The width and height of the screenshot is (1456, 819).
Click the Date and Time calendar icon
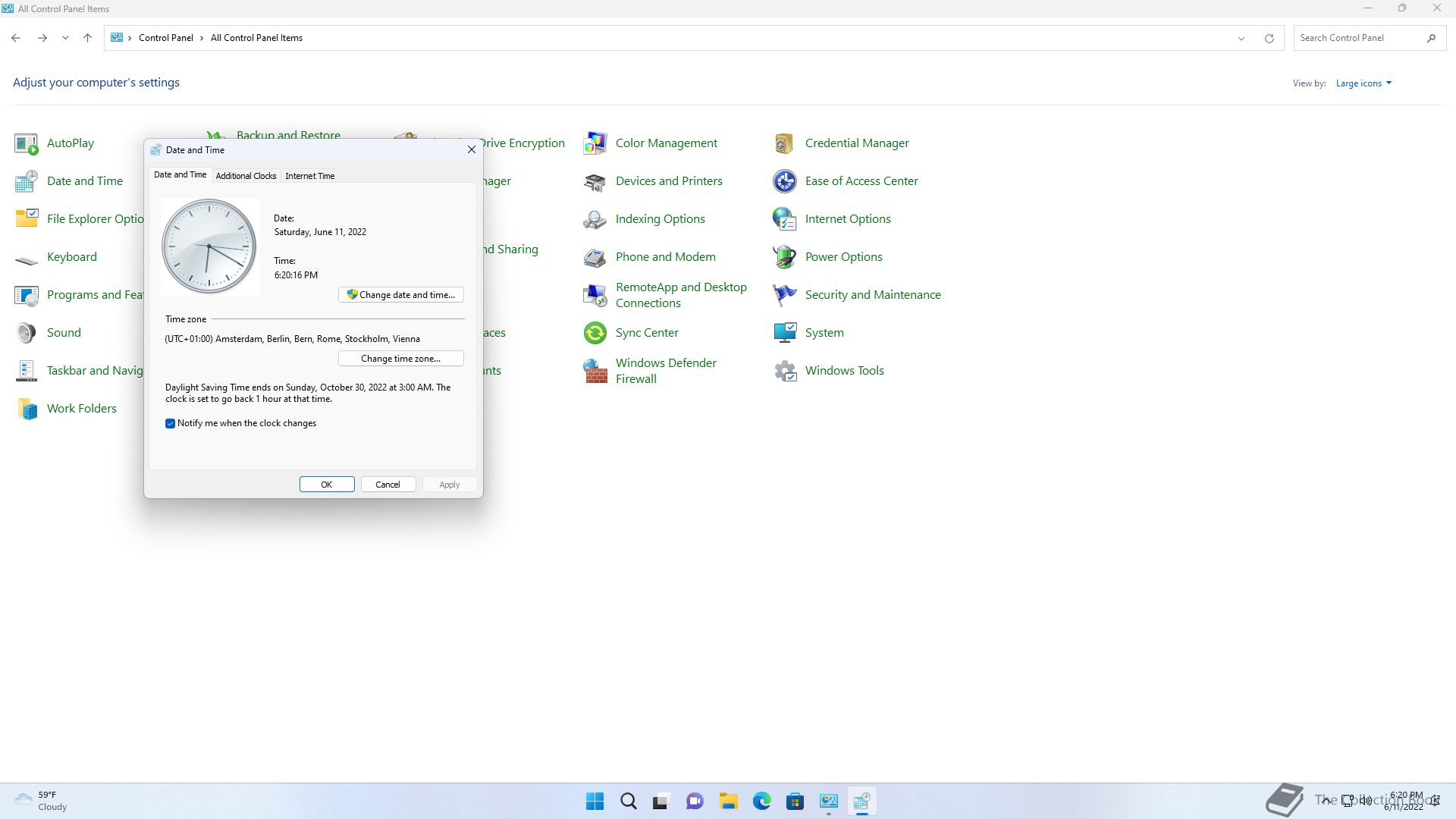(27, 181)
